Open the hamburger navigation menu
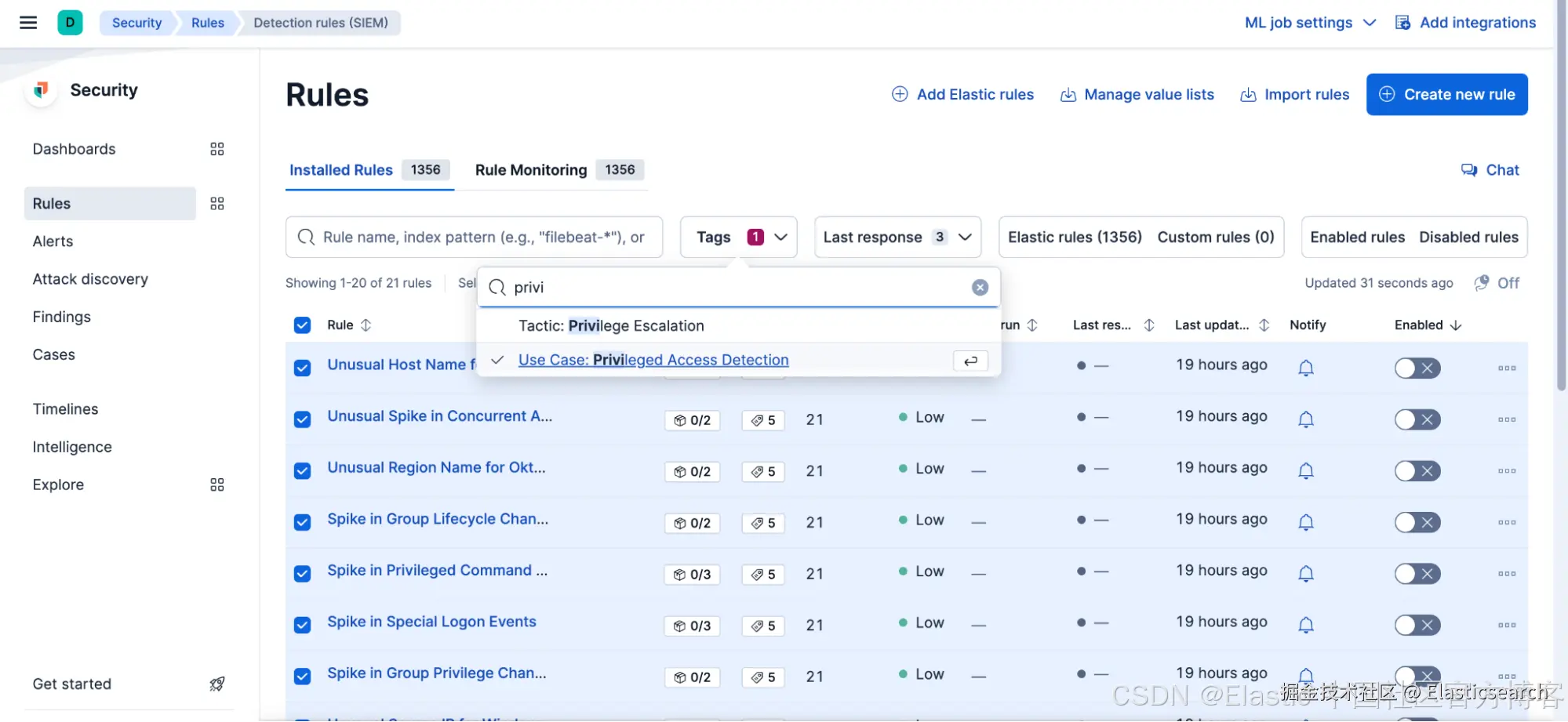 coord(28,23)
